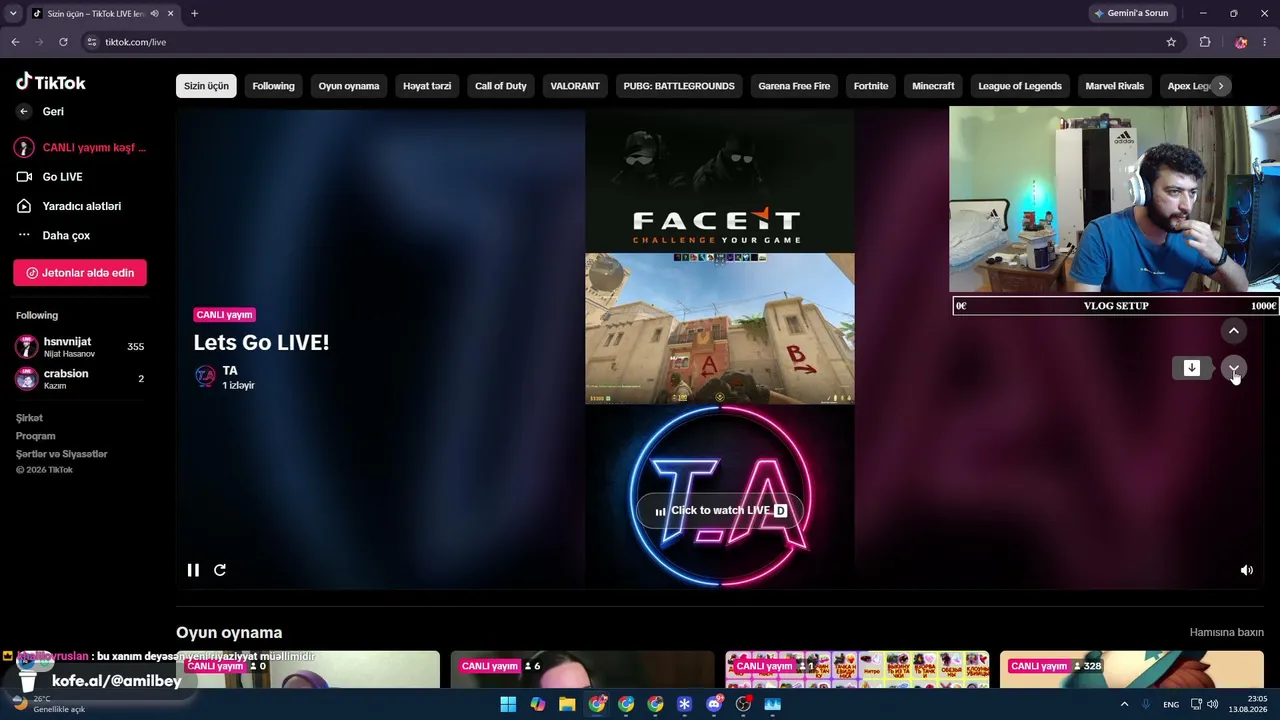Screen dimensions: 1280x720
Task: Mute the live preview volume
Action: [x=1246, y=570]
